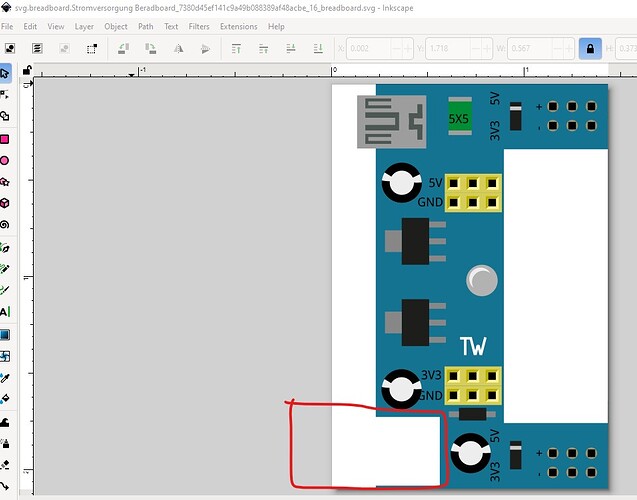Increase Y value with plus button

tap(487, 48)
